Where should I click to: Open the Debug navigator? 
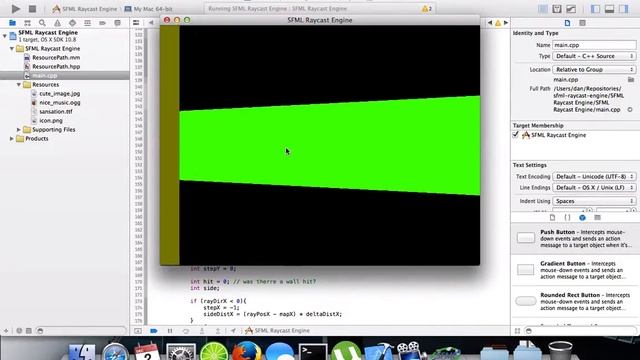pos(72,23)
